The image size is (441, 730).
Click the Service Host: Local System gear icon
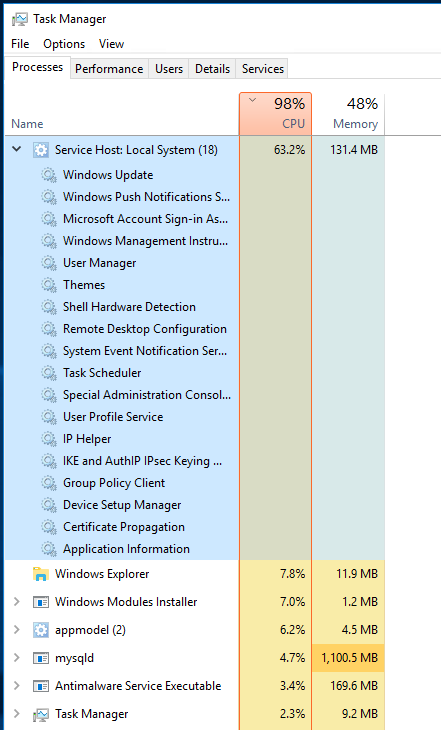(x=41, y=150)
